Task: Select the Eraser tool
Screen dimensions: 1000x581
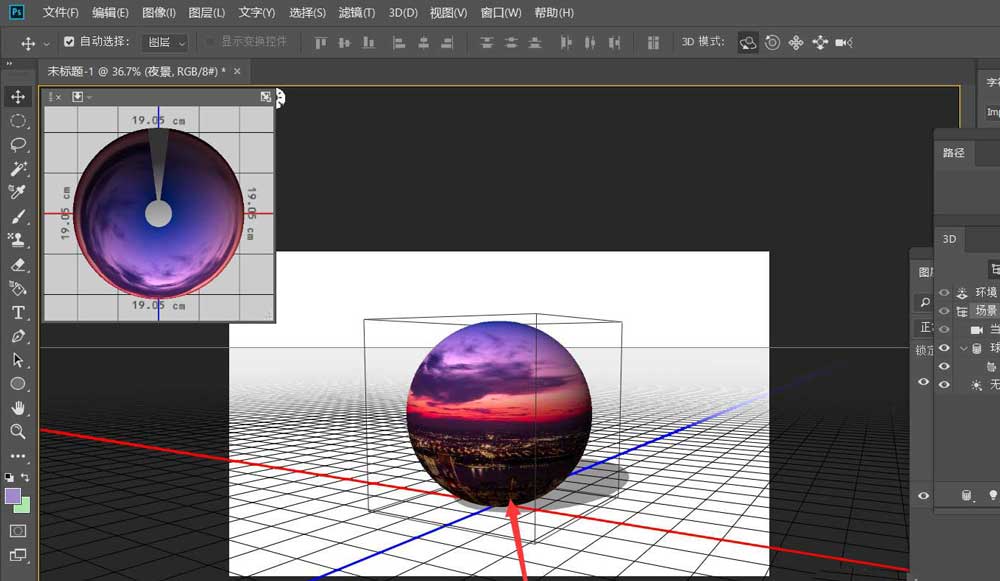Action: click(18, 264)
